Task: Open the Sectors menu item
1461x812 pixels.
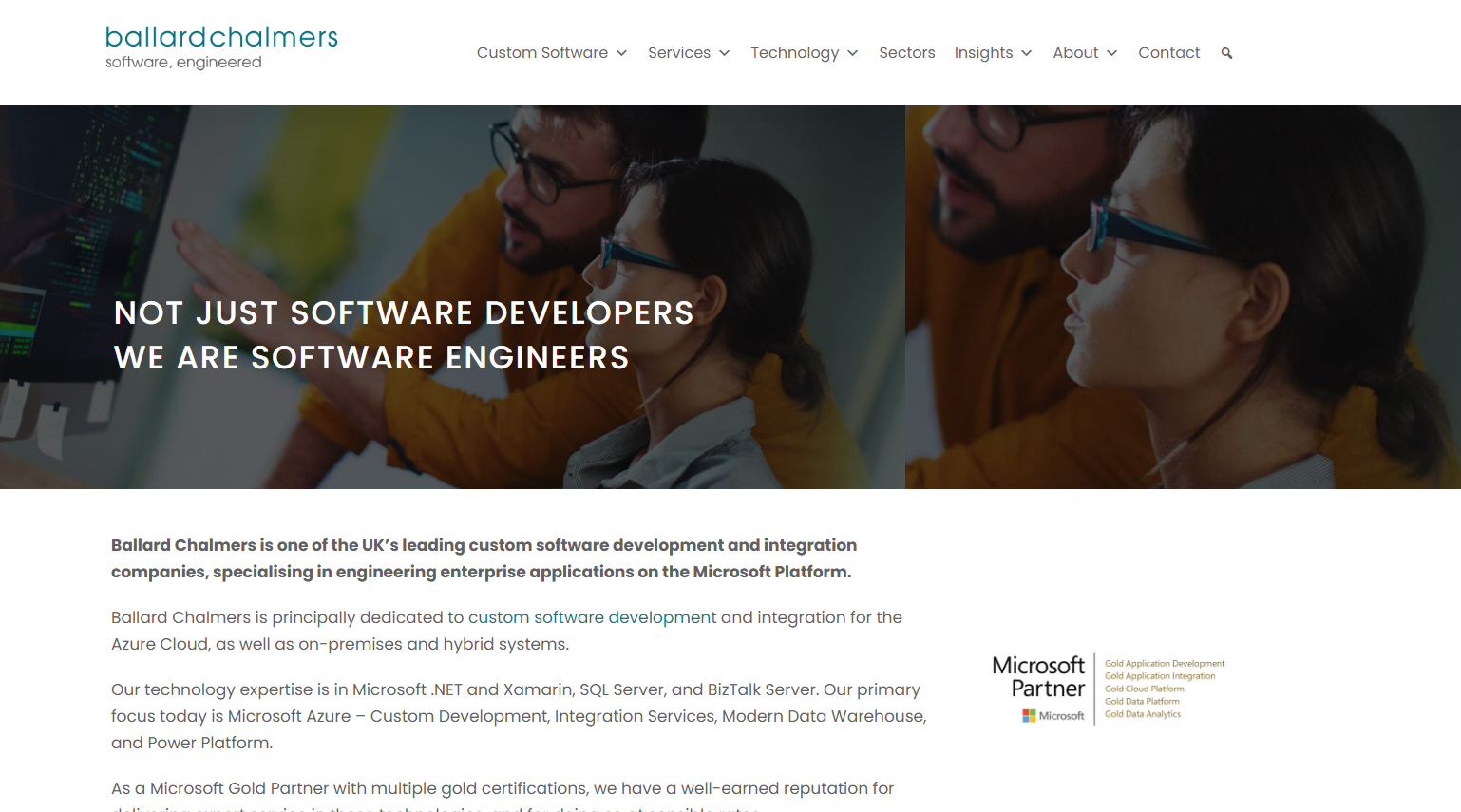Action: point(906,53)
